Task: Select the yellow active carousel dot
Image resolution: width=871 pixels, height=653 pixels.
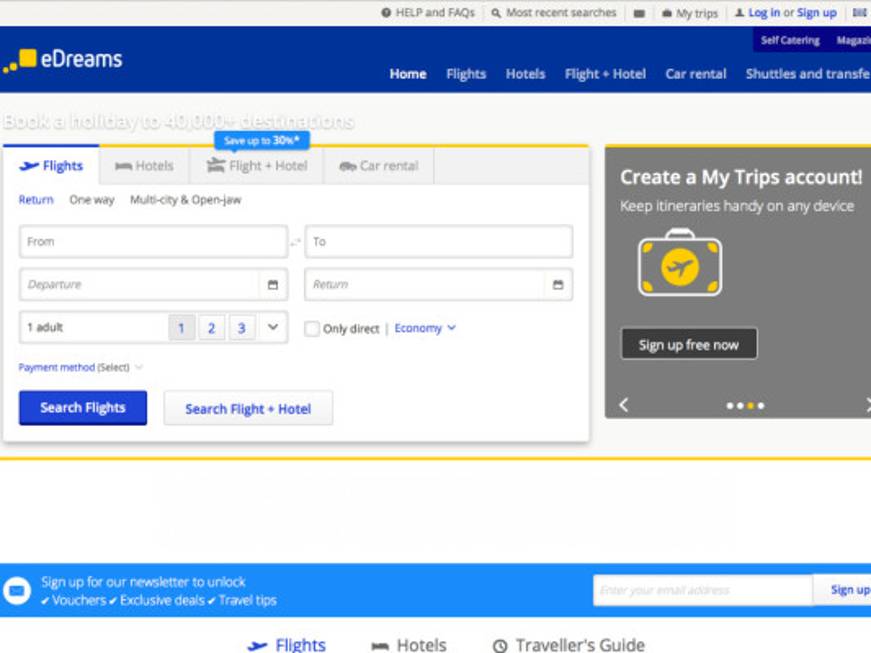Action: tap(750, 406)
